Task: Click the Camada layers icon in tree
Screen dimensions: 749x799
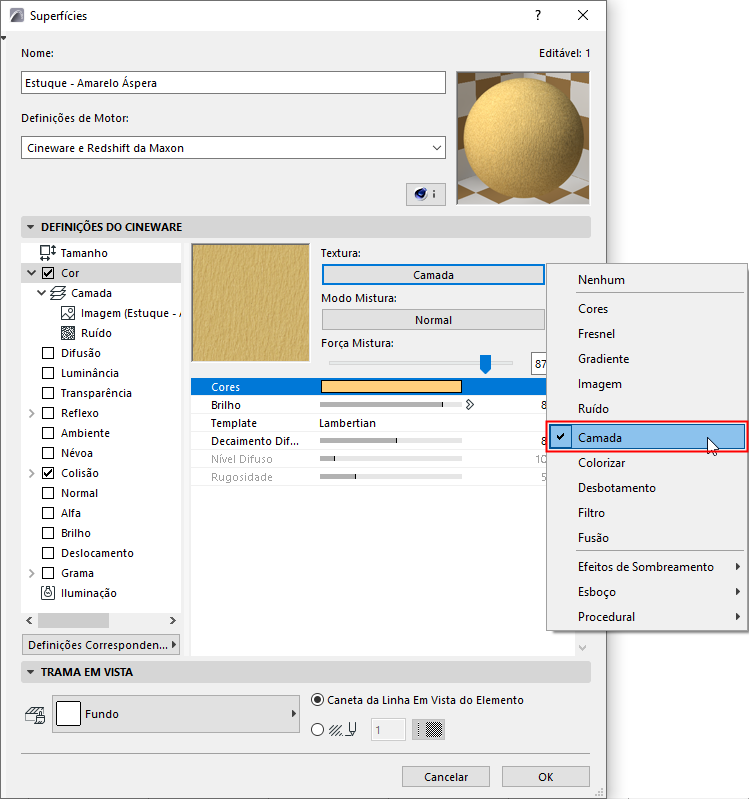Action: click(58, 293)
